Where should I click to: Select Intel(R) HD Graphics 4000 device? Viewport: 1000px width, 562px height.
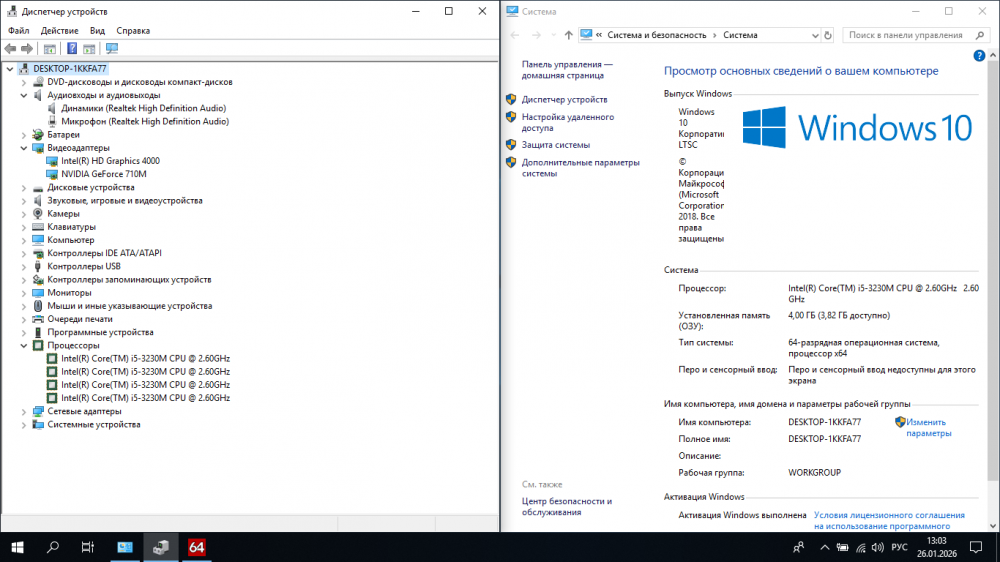pos(110,161)
